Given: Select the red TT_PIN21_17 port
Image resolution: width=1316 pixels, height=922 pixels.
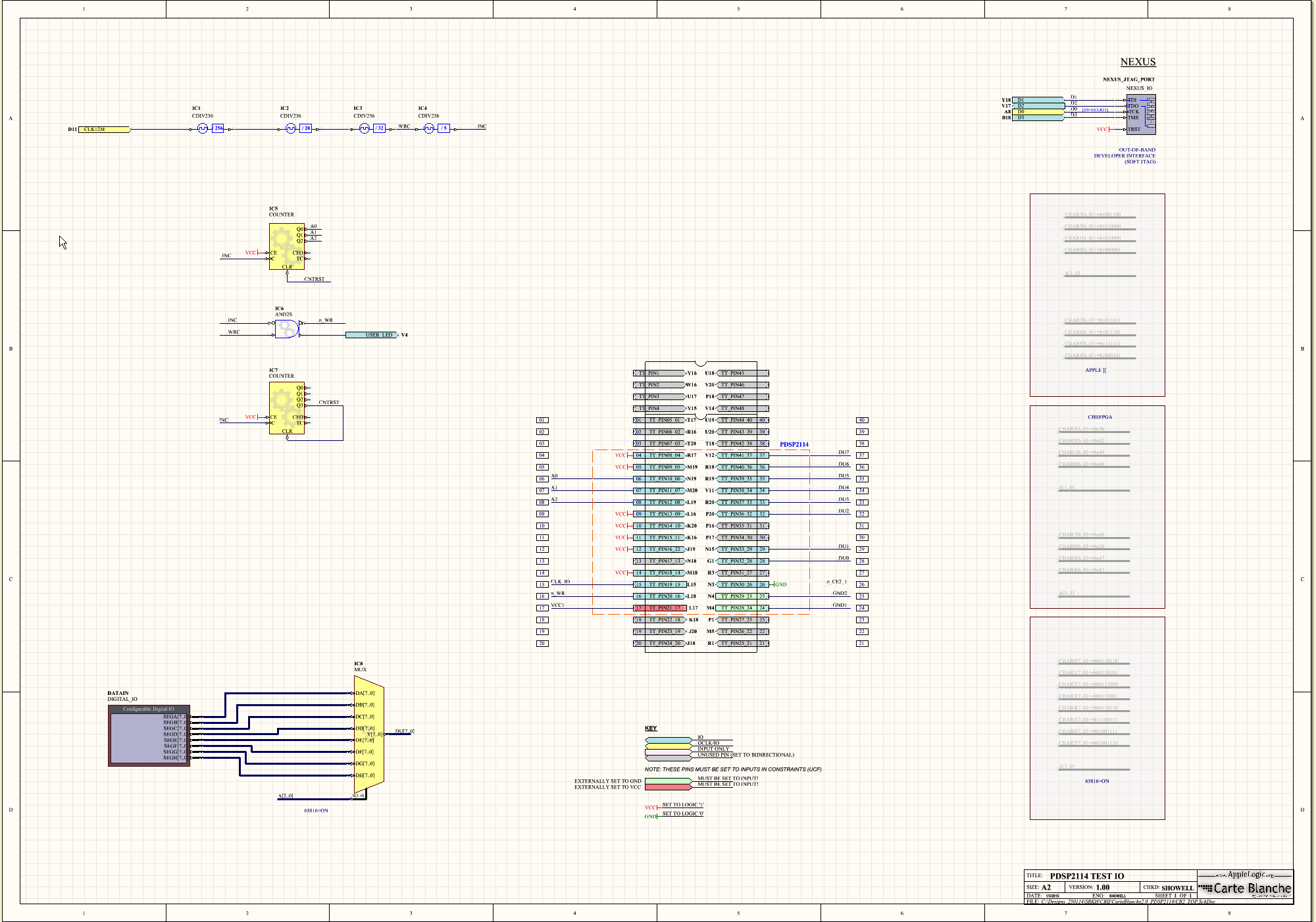Looking at the screenshot, I should 660,608.
